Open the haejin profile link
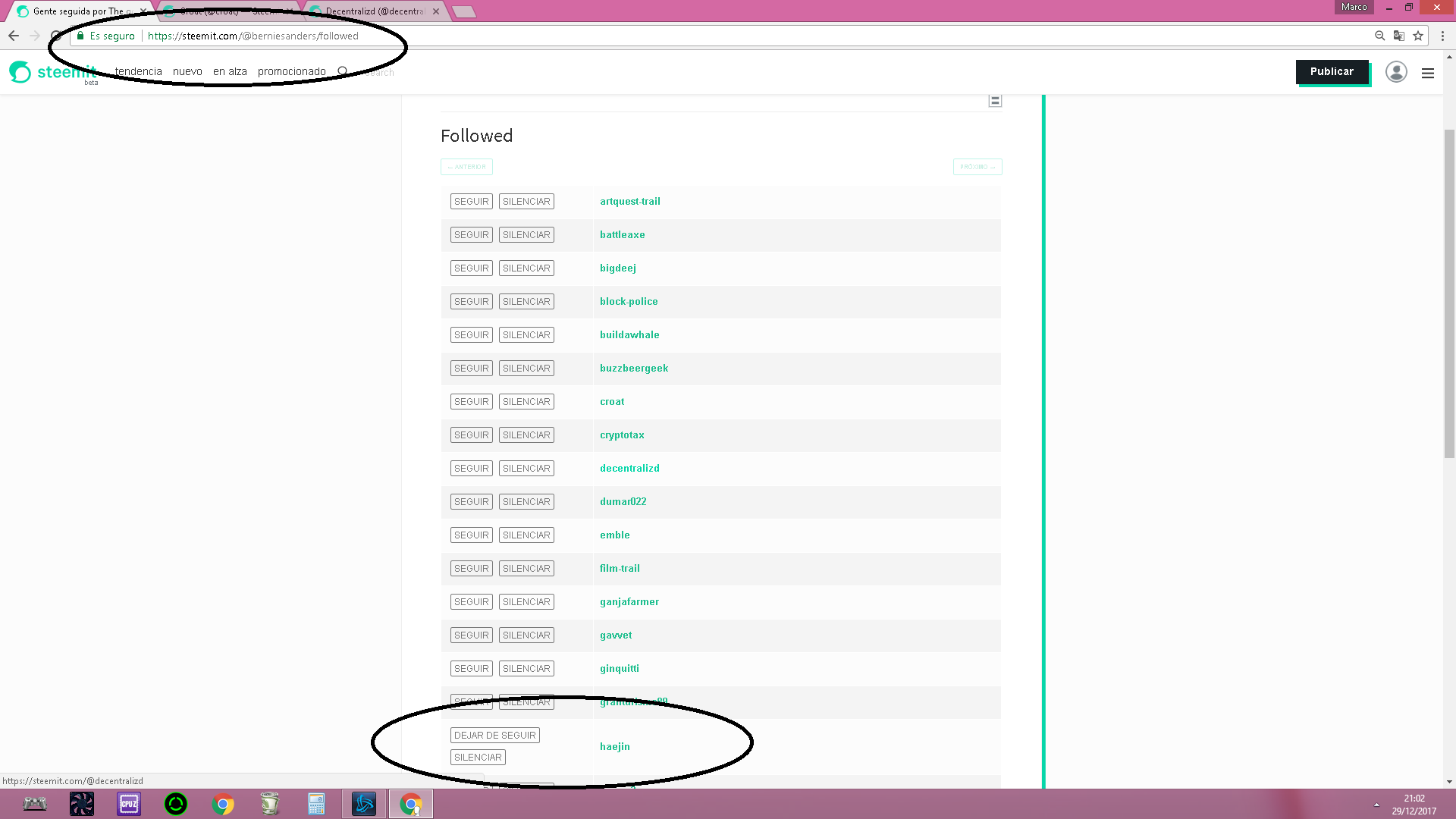Viewport: 1456px width, 819px height. 615,747
